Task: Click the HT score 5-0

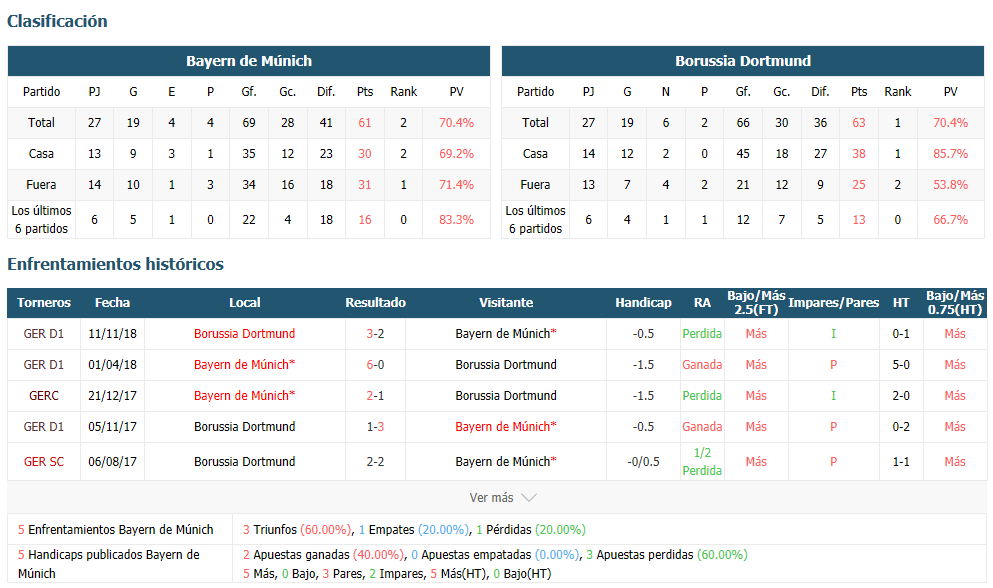Action: tap(901, 365)
